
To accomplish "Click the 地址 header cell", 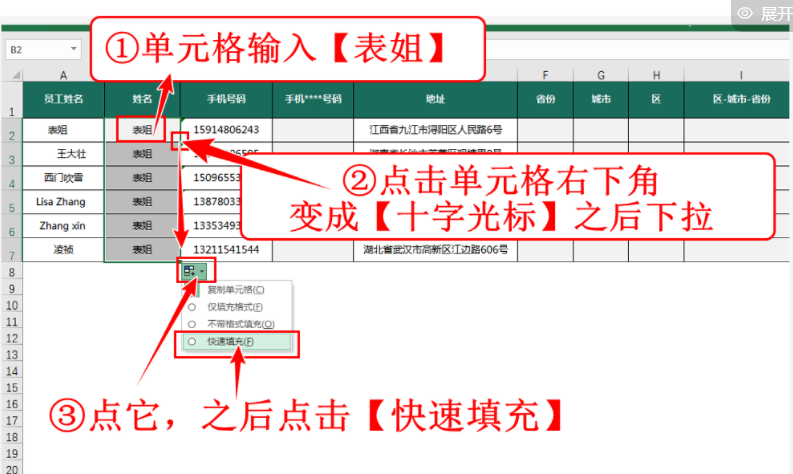I will pyautogui.click(x=435, y=100).
